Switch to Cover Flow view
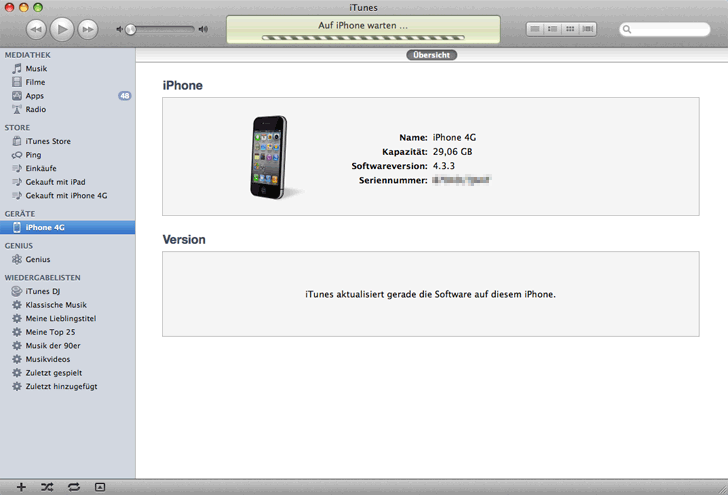Viewport: 728px width, 495px height. (588, 29)
